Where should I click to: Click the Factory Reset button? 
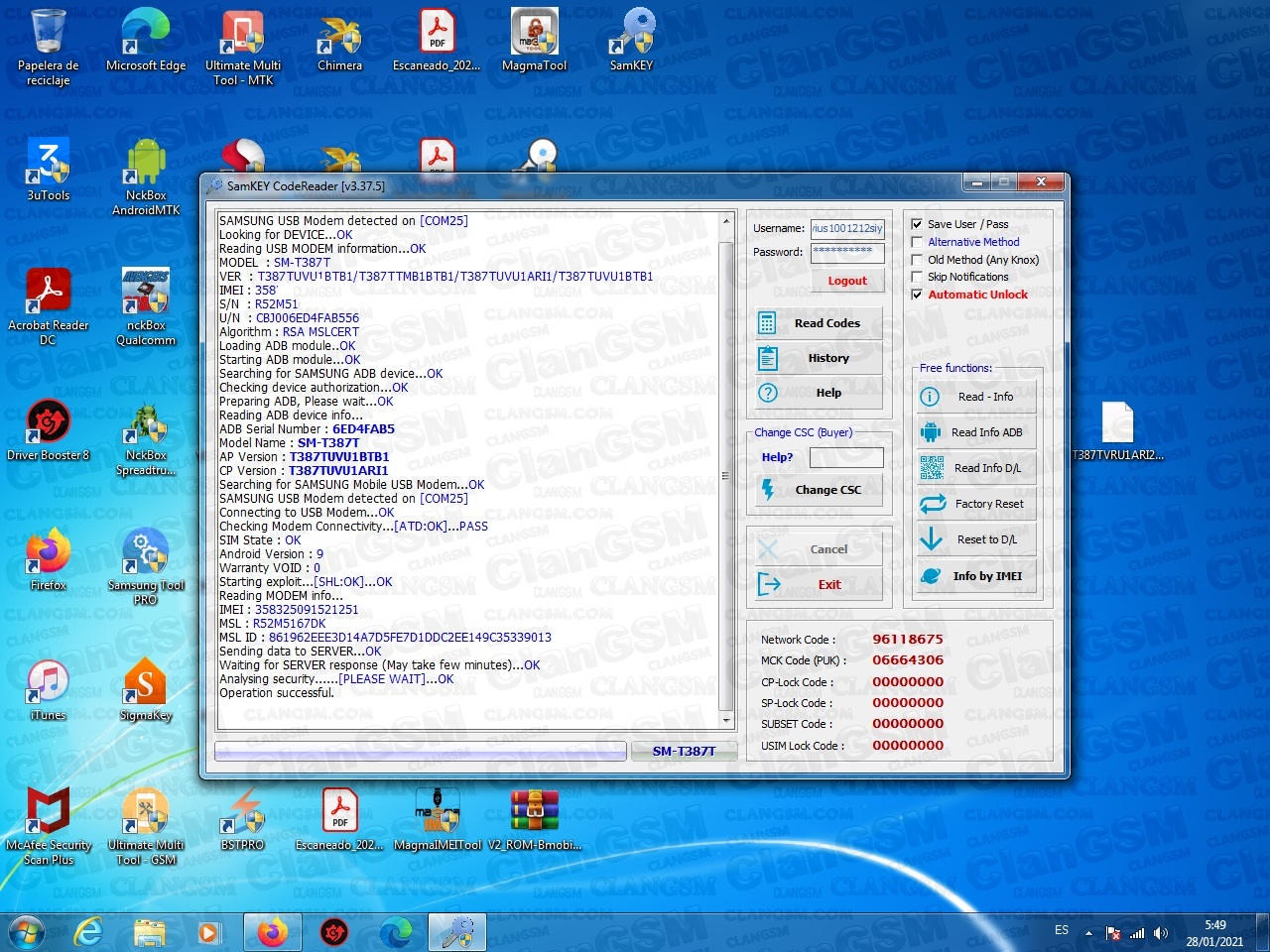[x=977, y=504]
